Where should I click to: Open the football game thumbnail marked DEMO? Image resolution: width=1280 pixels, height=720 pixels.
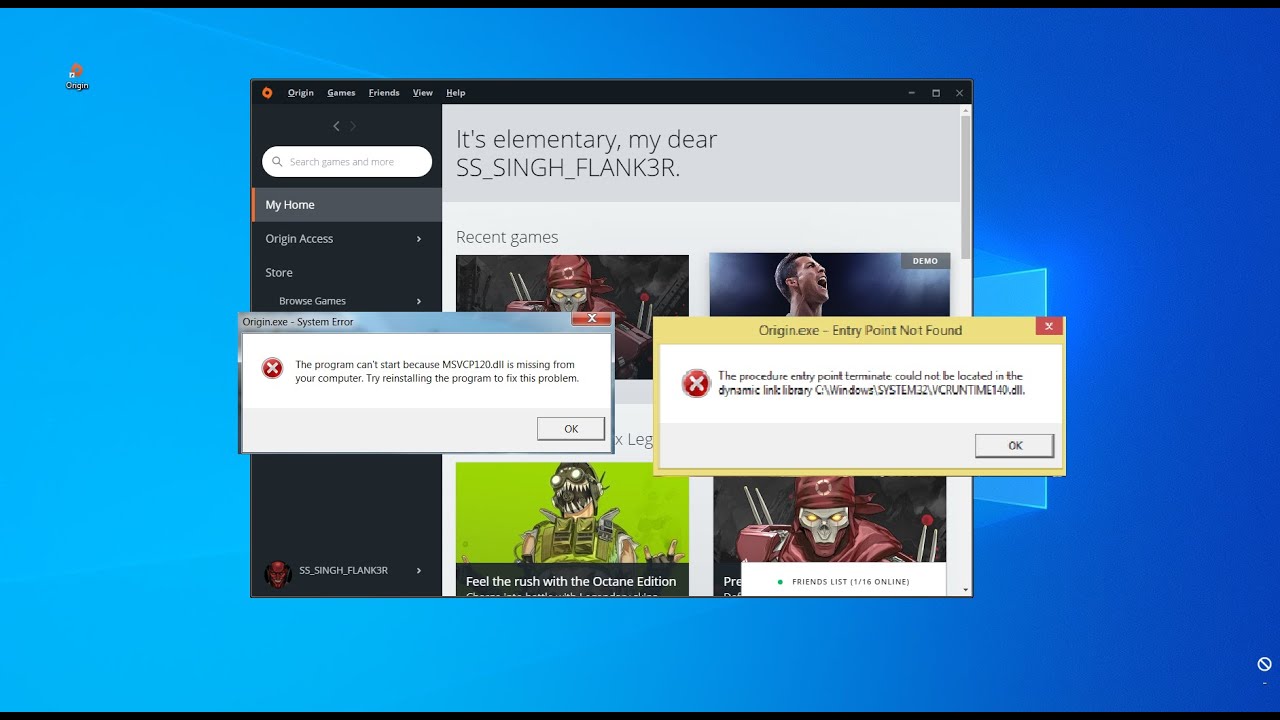pyautogui.click(x=829, y=285)
